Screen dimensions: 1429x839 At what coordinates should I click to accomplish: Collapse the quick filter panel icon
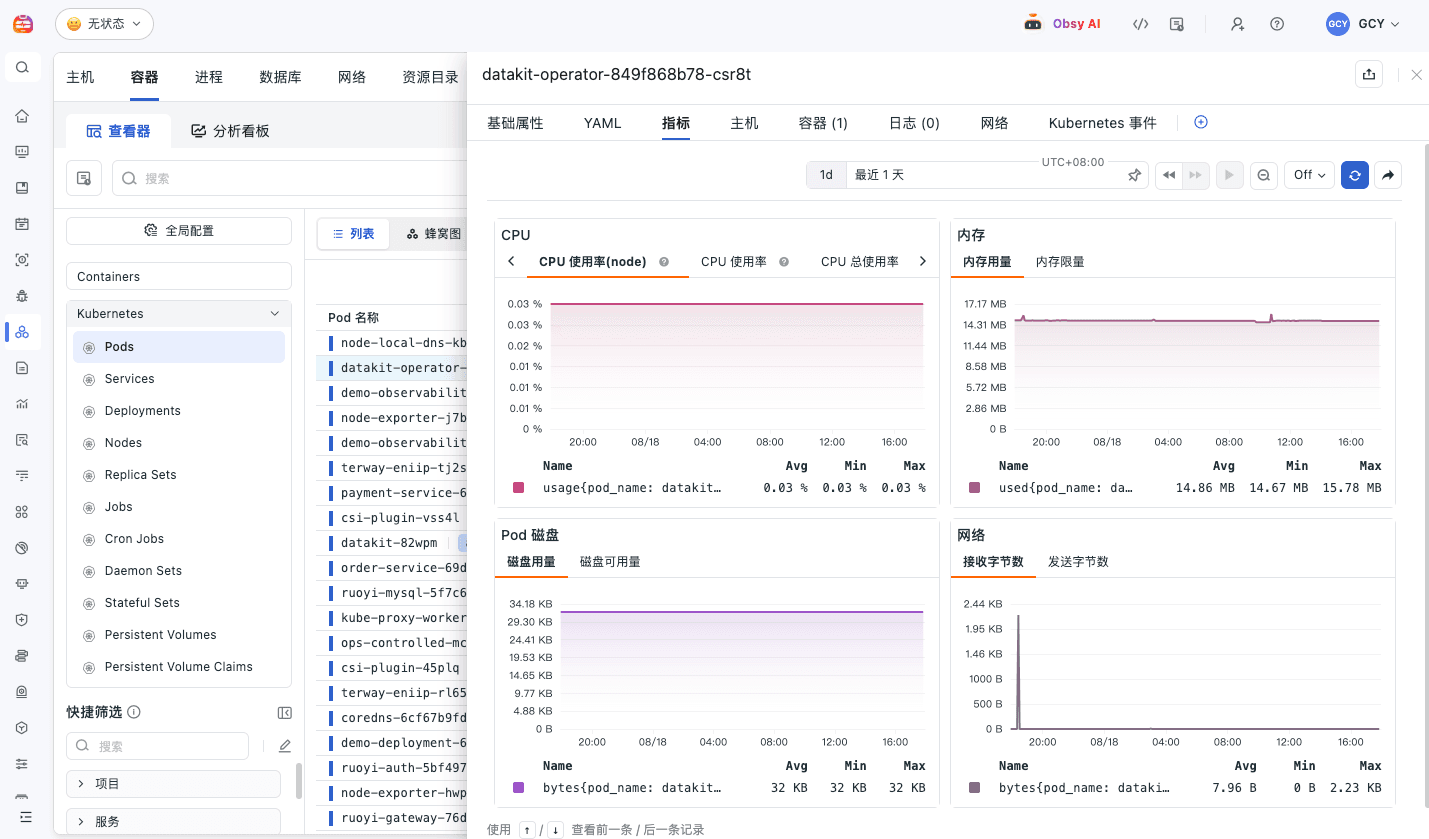pos(284,713)
